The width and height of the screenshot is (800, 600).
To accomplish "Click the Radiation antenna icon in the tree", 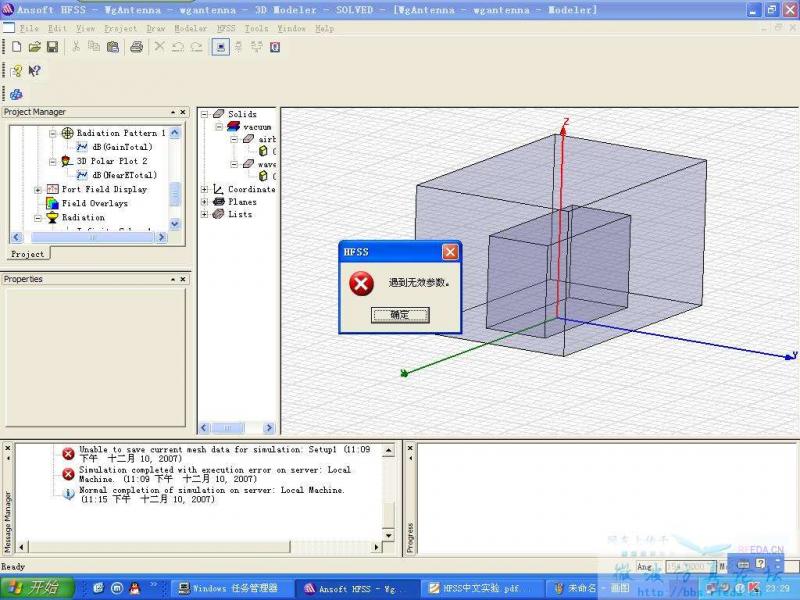I will pyautogui.click(x=53, y=217).
